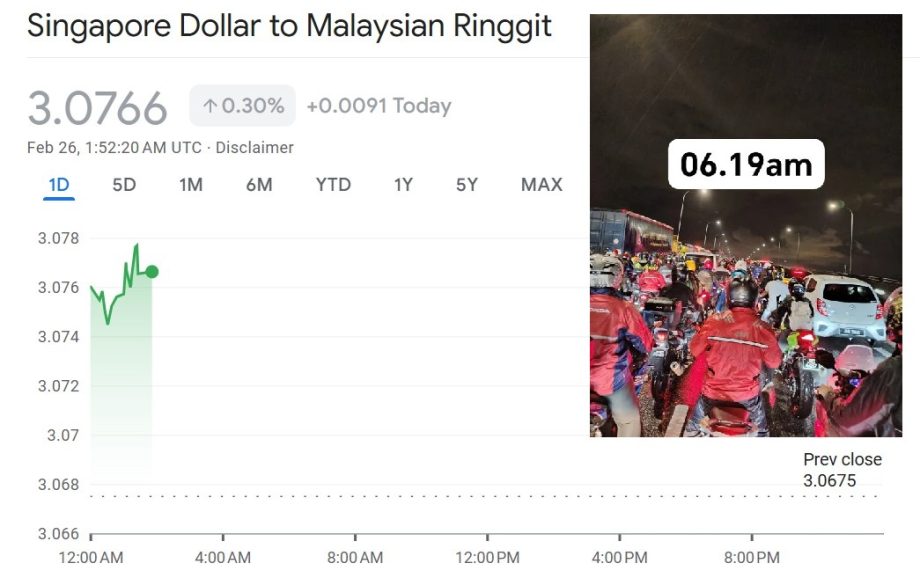Click the 06.19am timestamp caption on photo
The height and width of the screenshot is (578, 920).
pyautogui.click(x=748, y=165)
